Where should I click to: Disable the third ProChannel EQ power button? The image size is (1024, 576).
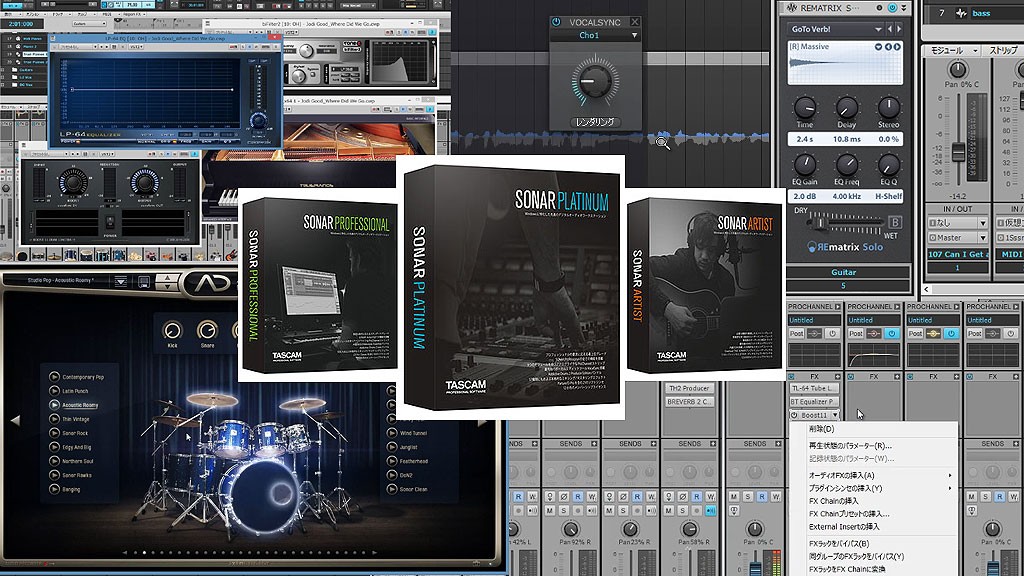point(952,333)
